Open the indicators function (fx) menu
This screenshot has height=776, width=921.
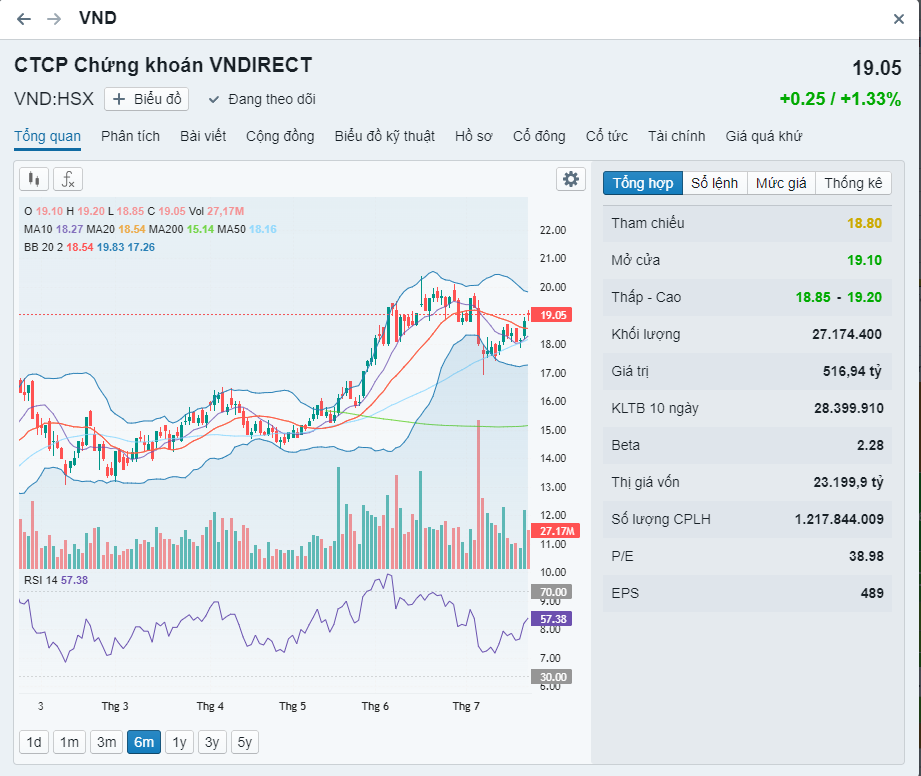coord(68,179)
